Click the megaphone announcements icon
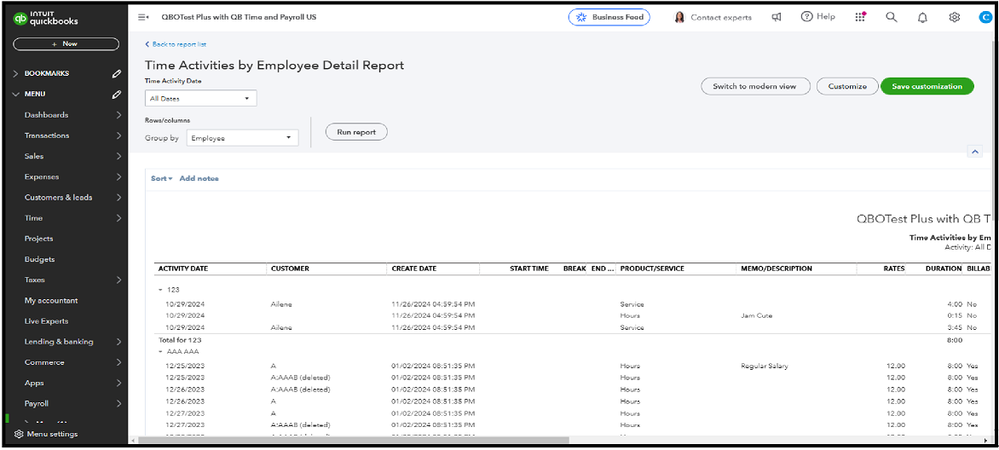Image resolution: width=999 pixels, height=450 pixels. point(776,17)
